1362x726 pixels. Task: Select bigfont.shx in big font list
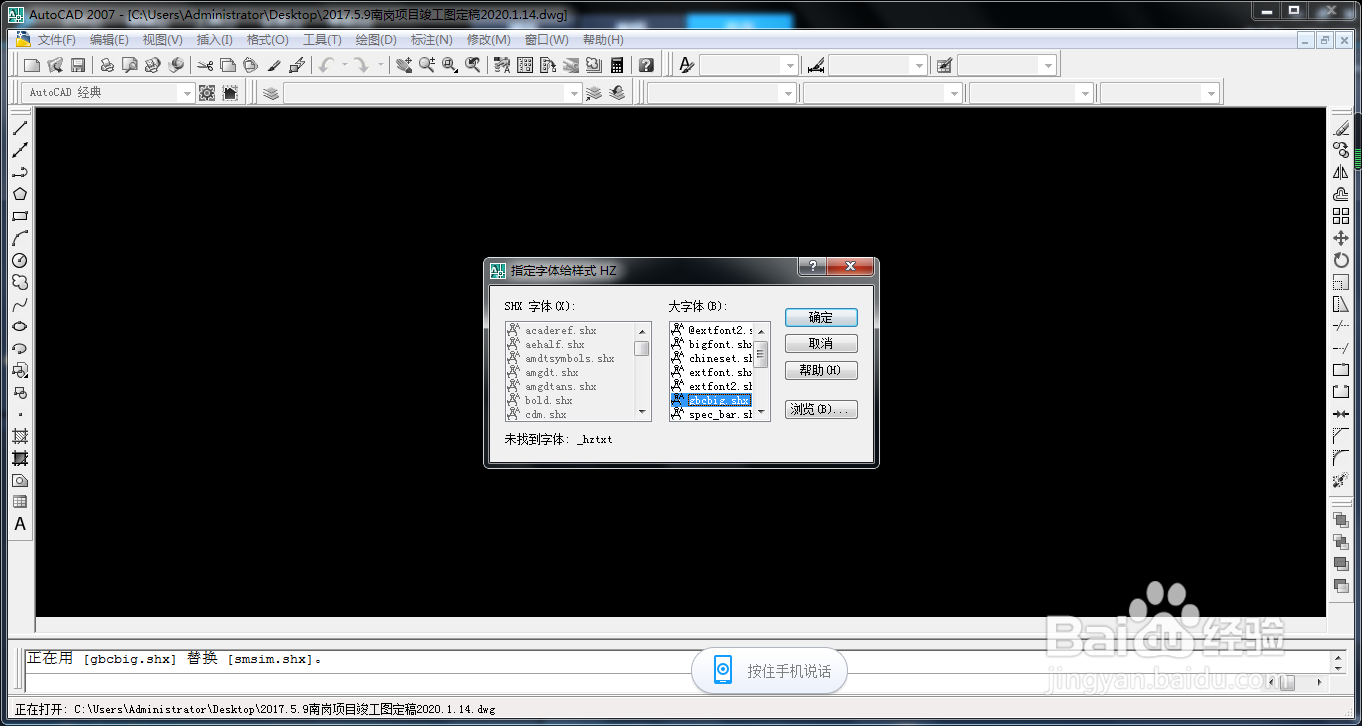711,344
